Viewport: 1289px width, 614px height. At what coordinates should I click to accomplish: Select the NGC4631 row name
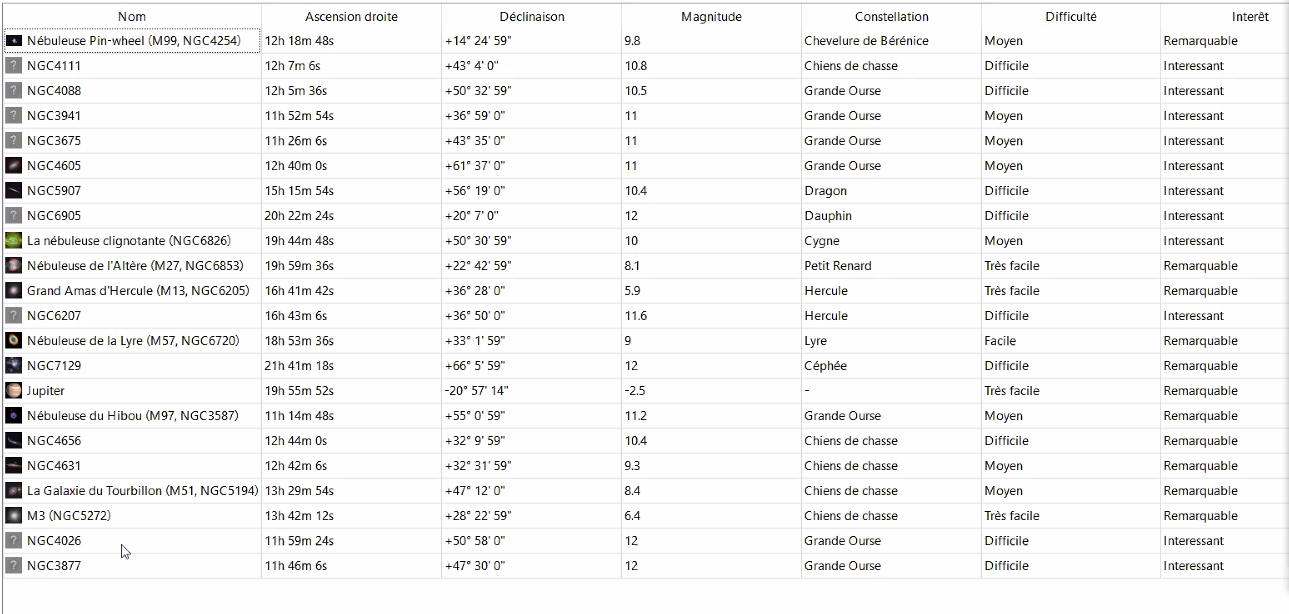pyautogui.click(x=54, y=466)
